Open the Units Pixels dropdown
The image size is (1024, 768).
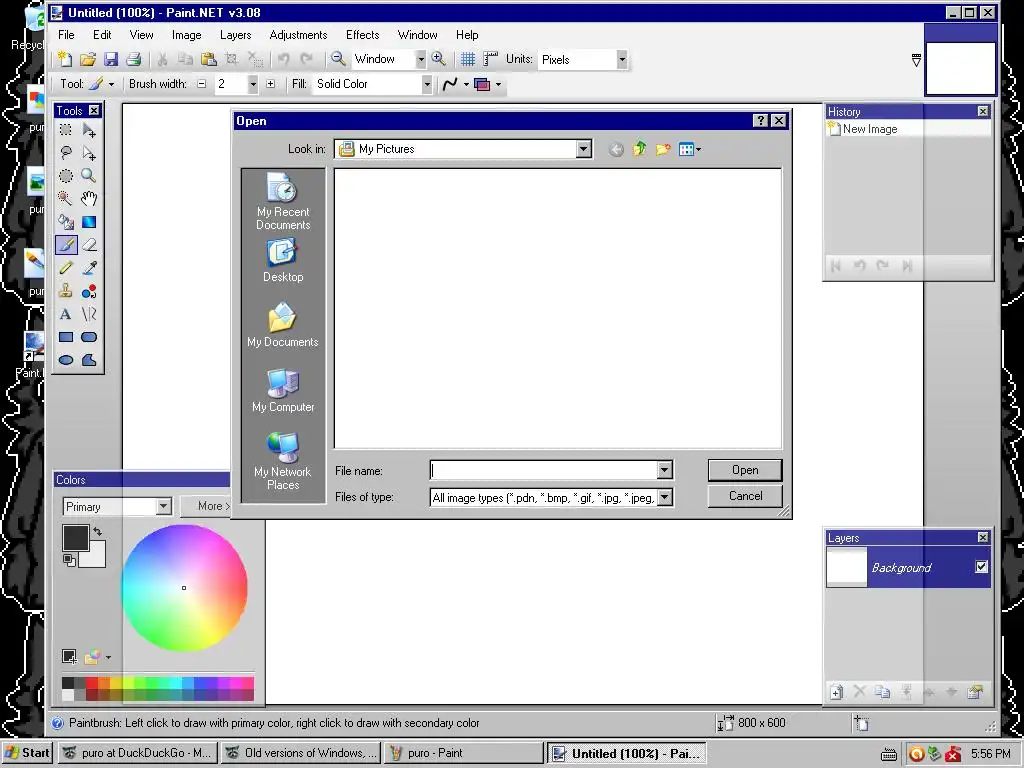click(622, 59)
